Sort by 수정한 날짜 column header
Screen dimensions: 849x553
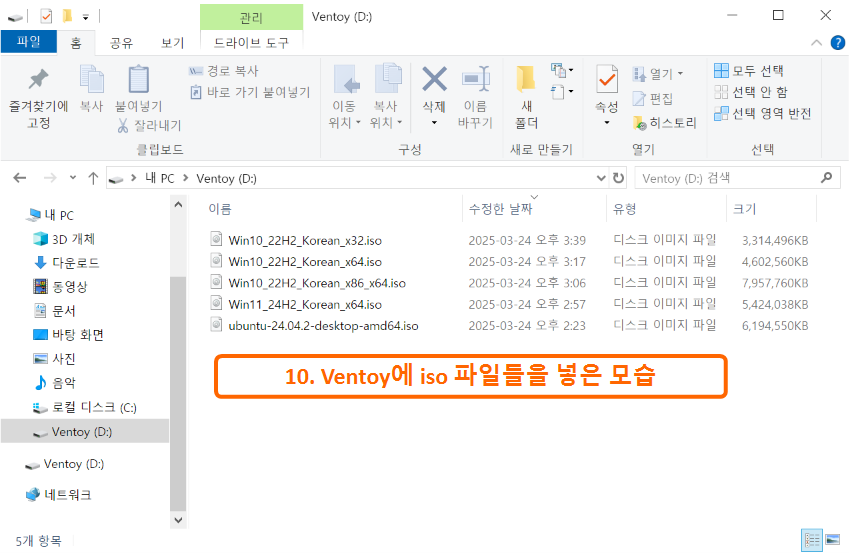tap(501, 209)
